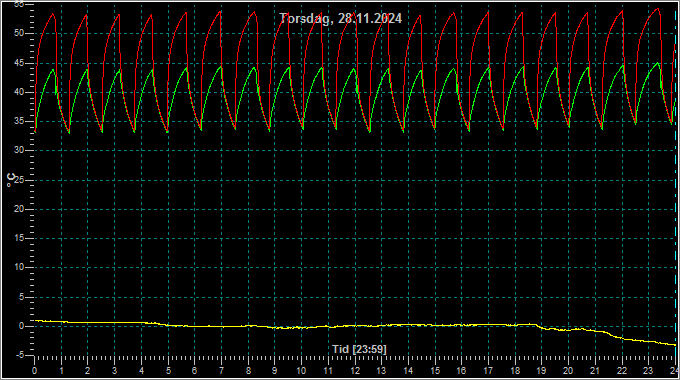Click the green curve's last peak
Screen dimensions: 680x380
[657, 63]
